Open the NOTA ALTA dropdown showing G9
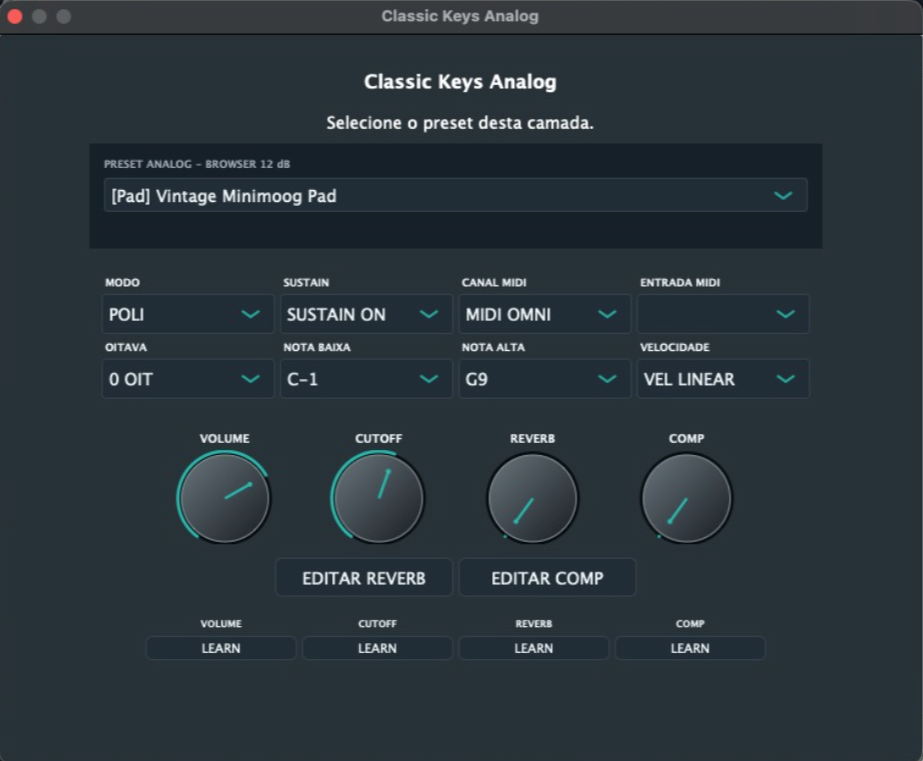Screen dimensions: 923x761 (544, 379)
